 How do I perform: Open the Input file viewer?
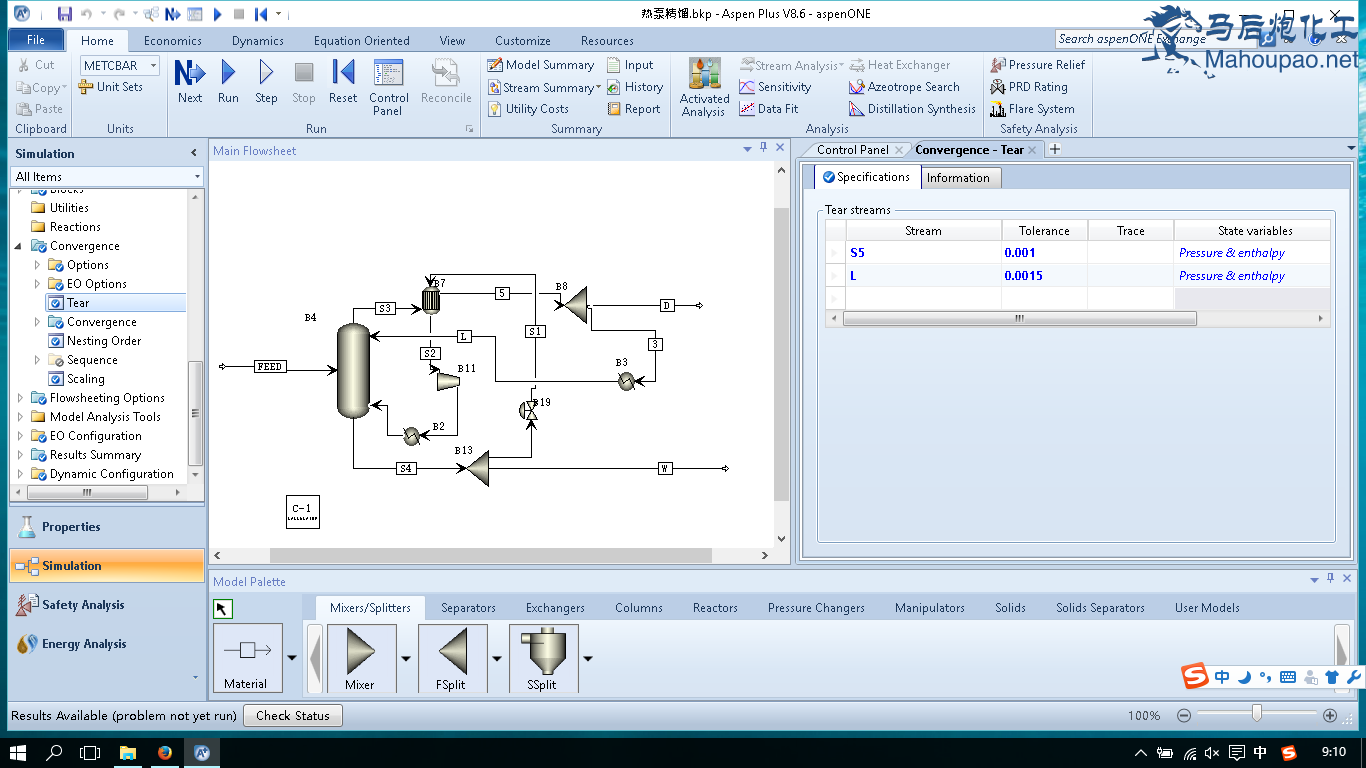[630, 65]
